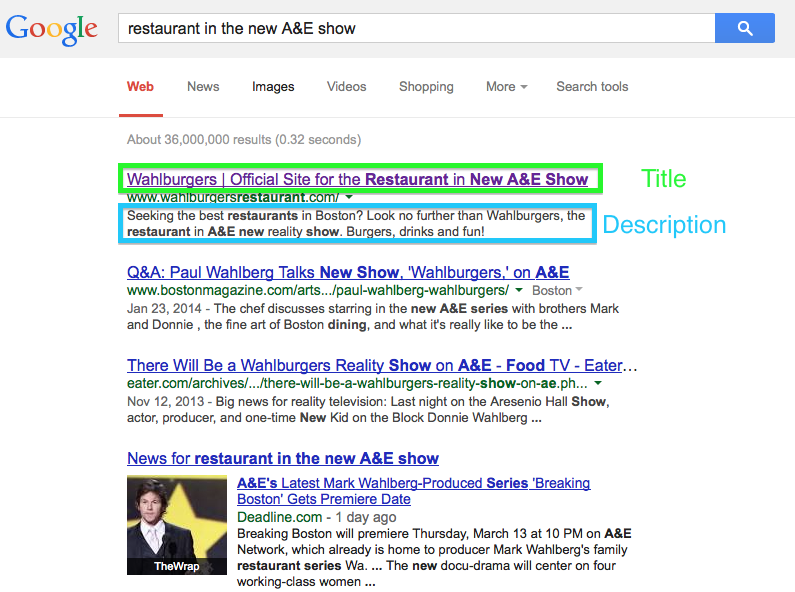
Task: Click the Jan 23, 2014 snippet text
Action: tap(373, 316)
